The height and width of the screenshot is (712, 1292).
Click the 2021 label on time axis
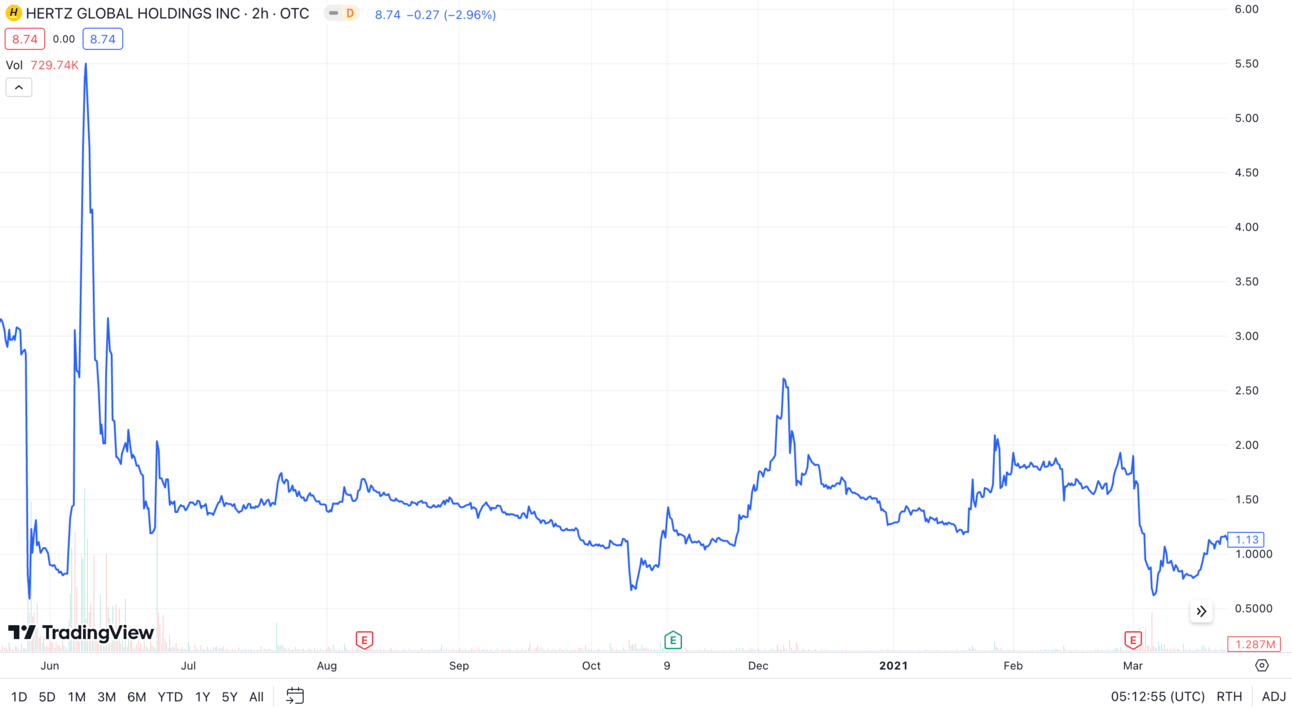pos(893,666)
